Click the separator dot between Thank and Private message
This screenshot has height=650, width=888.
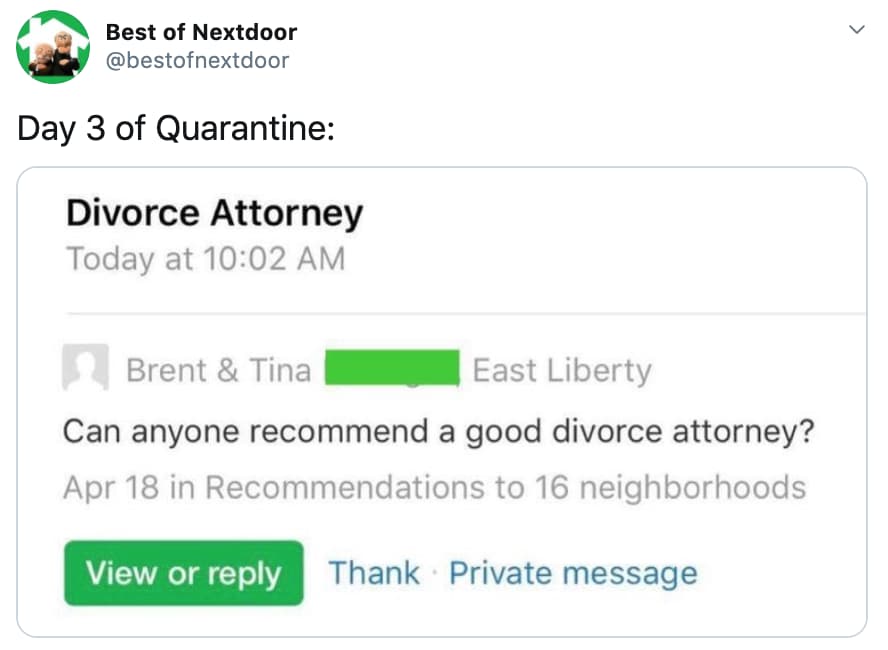pyautogui.click(x=435, y=572)
